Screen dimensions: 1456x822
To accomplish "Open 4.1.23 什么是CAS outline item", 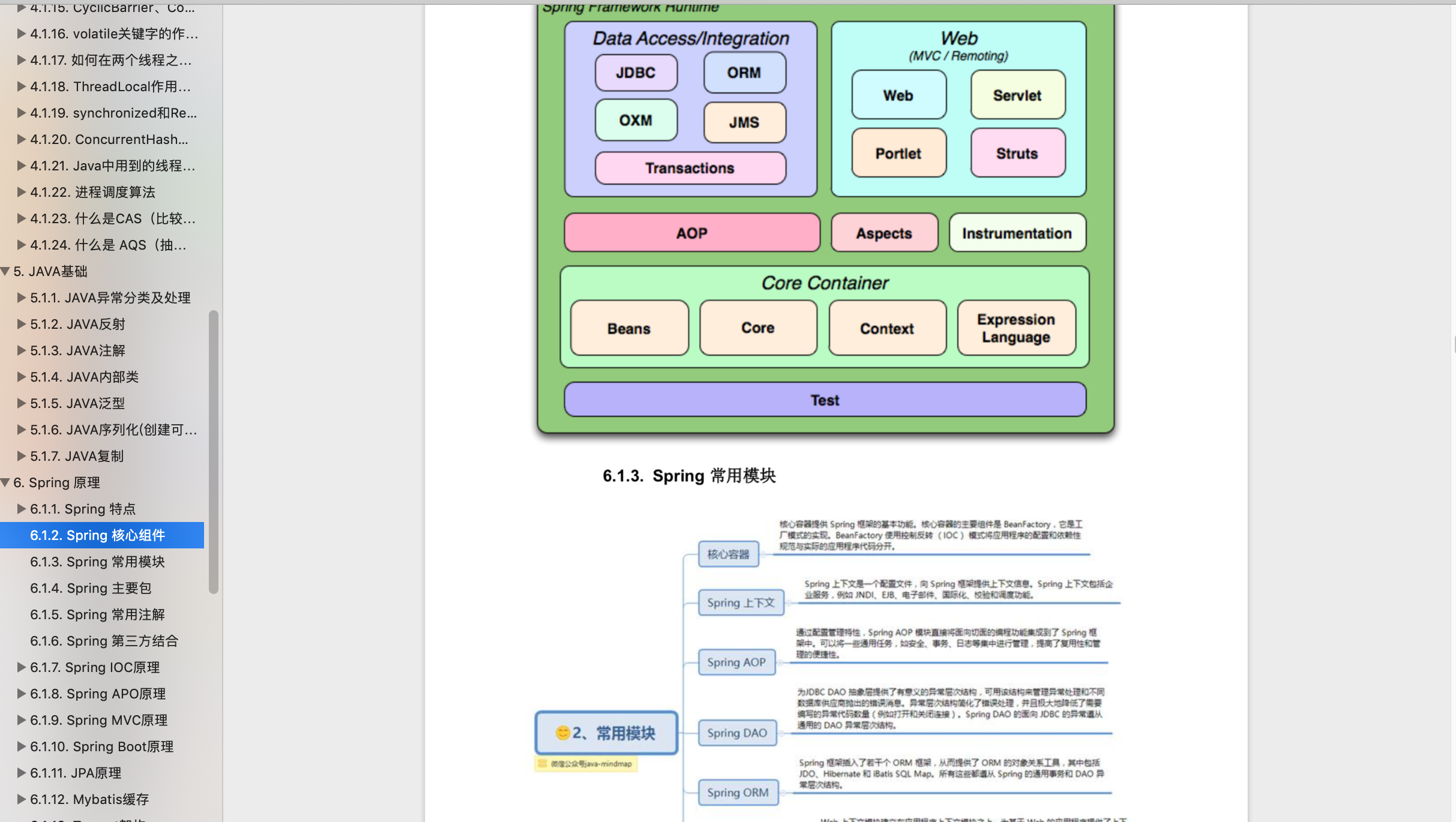I will (x=113, y=218).
